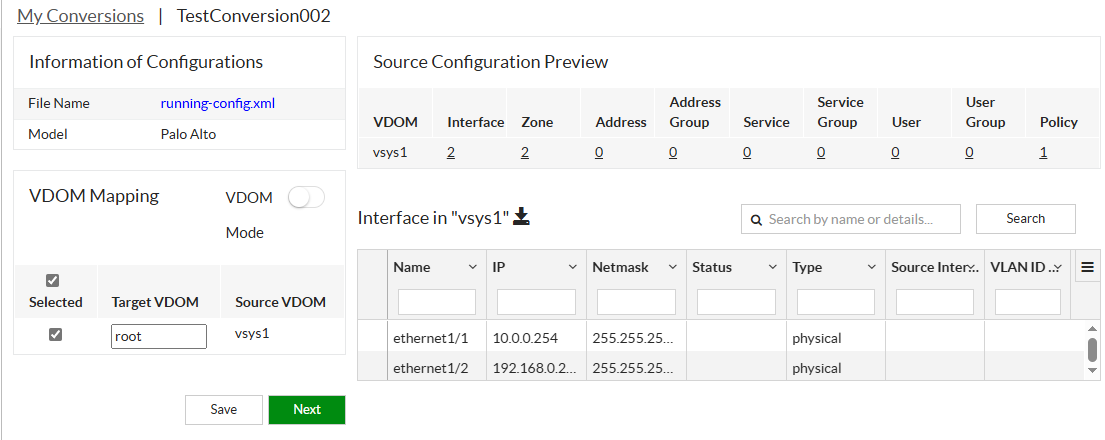The height and width of the screenshot is (440, 1105).
Task: Open the running-config.xml file link
Action: tap(217, 103)
